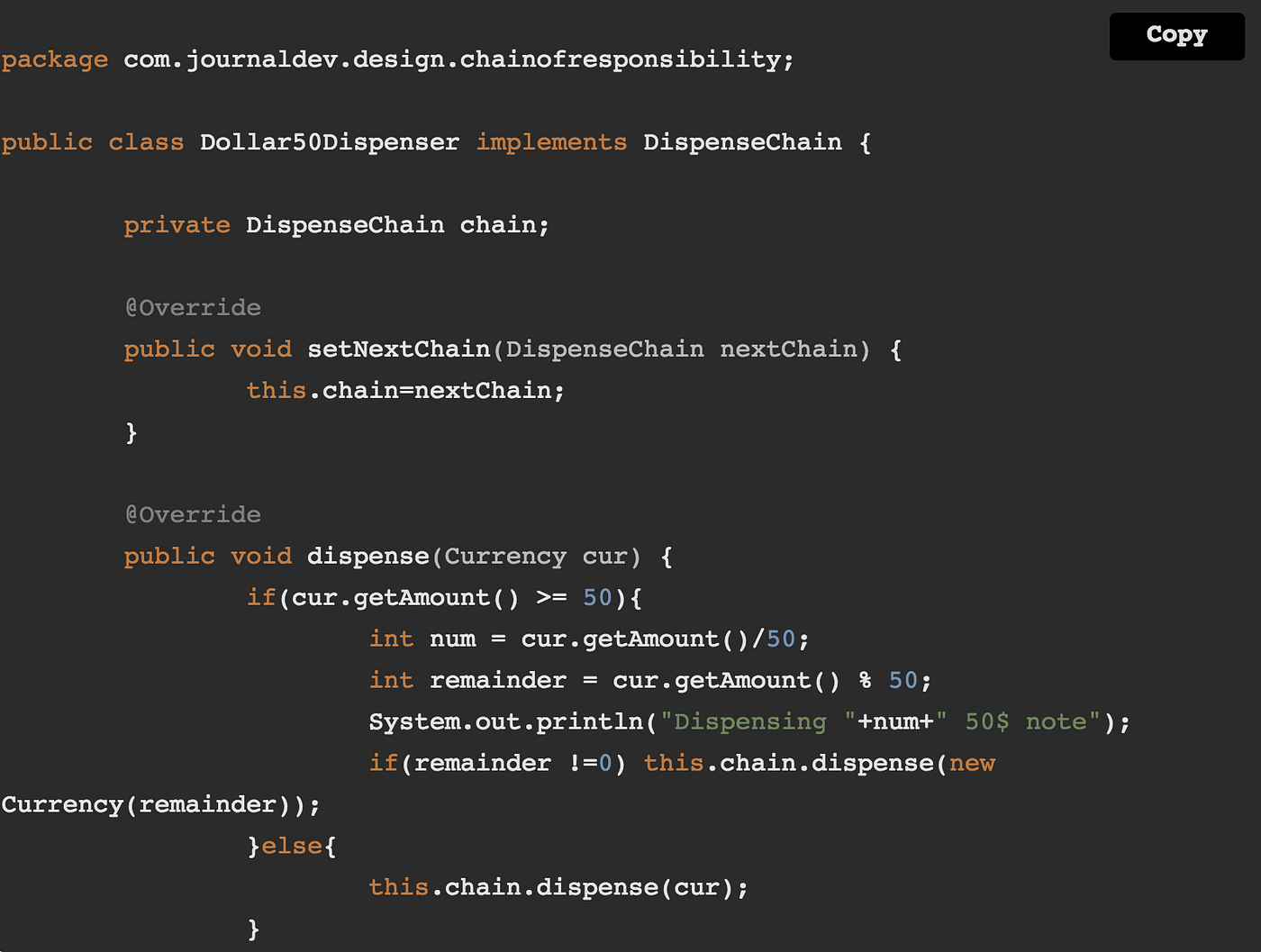Select the else keyword in dispense
The image size is (1261, 952).
[293, 845]
